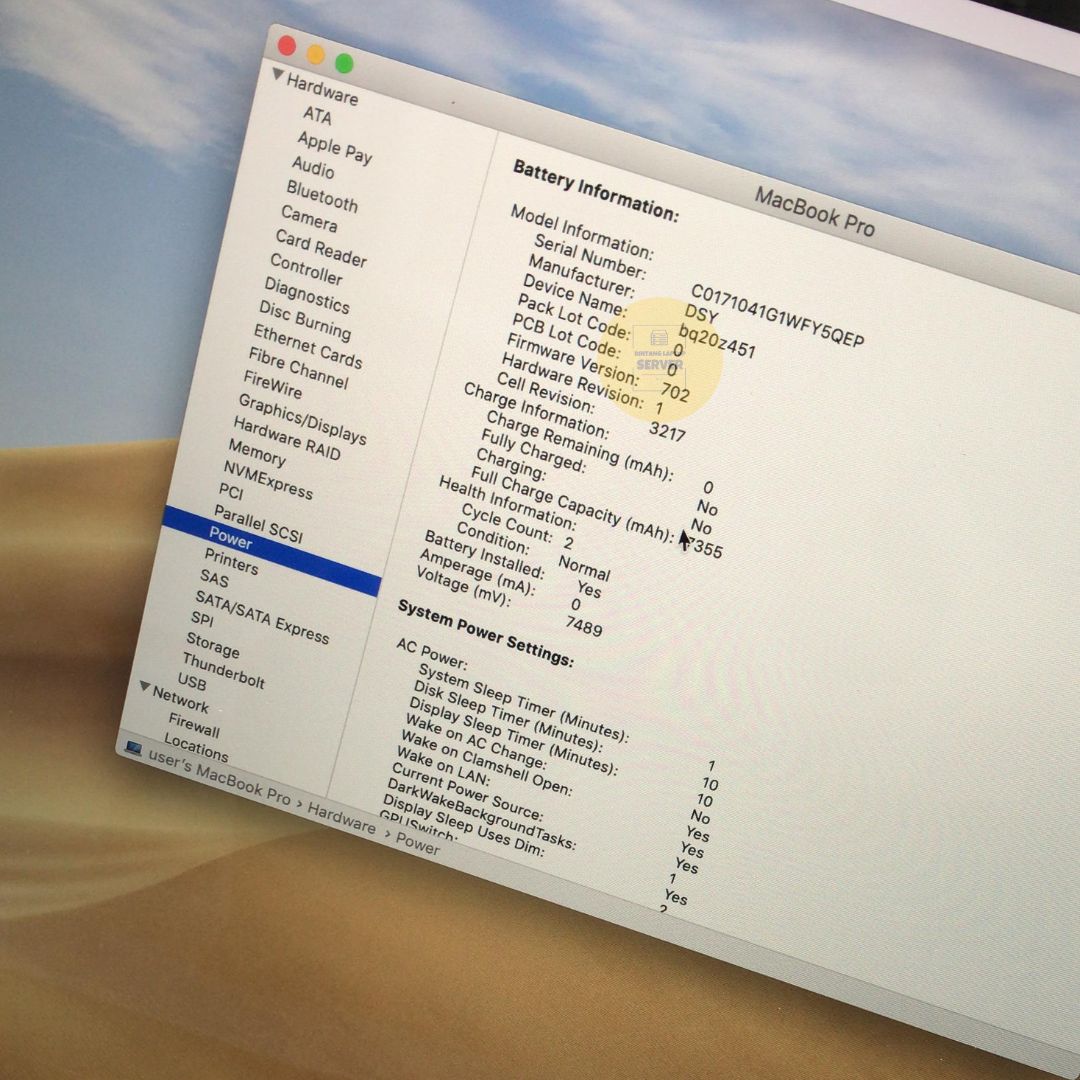This screenshot has width=1080, height=1080.
Task: Select SAS in the sidebar
Action: pos(214,578)
